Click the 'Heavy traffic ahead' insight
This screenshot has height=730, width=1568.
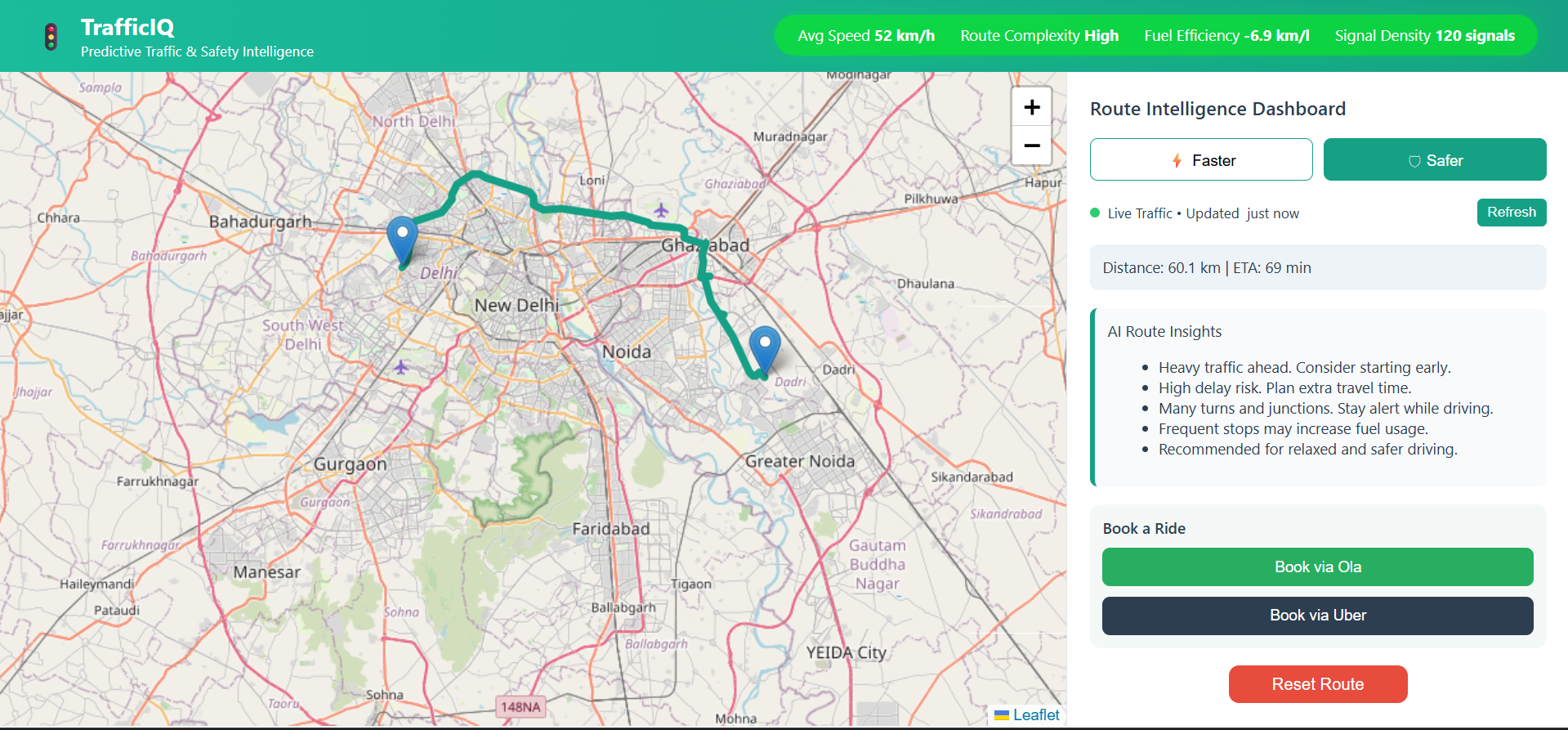point(1304,368)
